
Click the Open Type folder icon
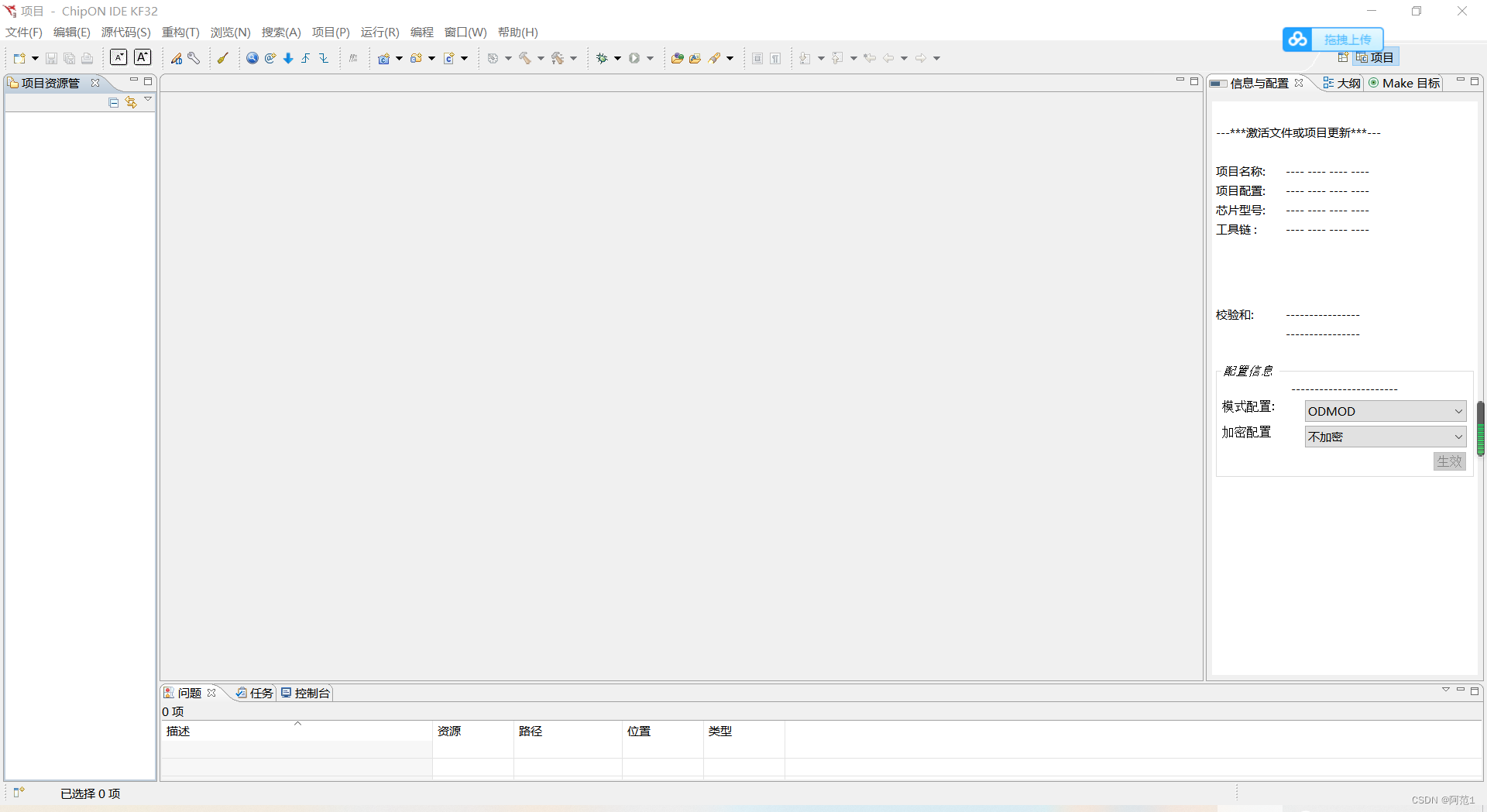pyautogui.click(x=695, y=58)
